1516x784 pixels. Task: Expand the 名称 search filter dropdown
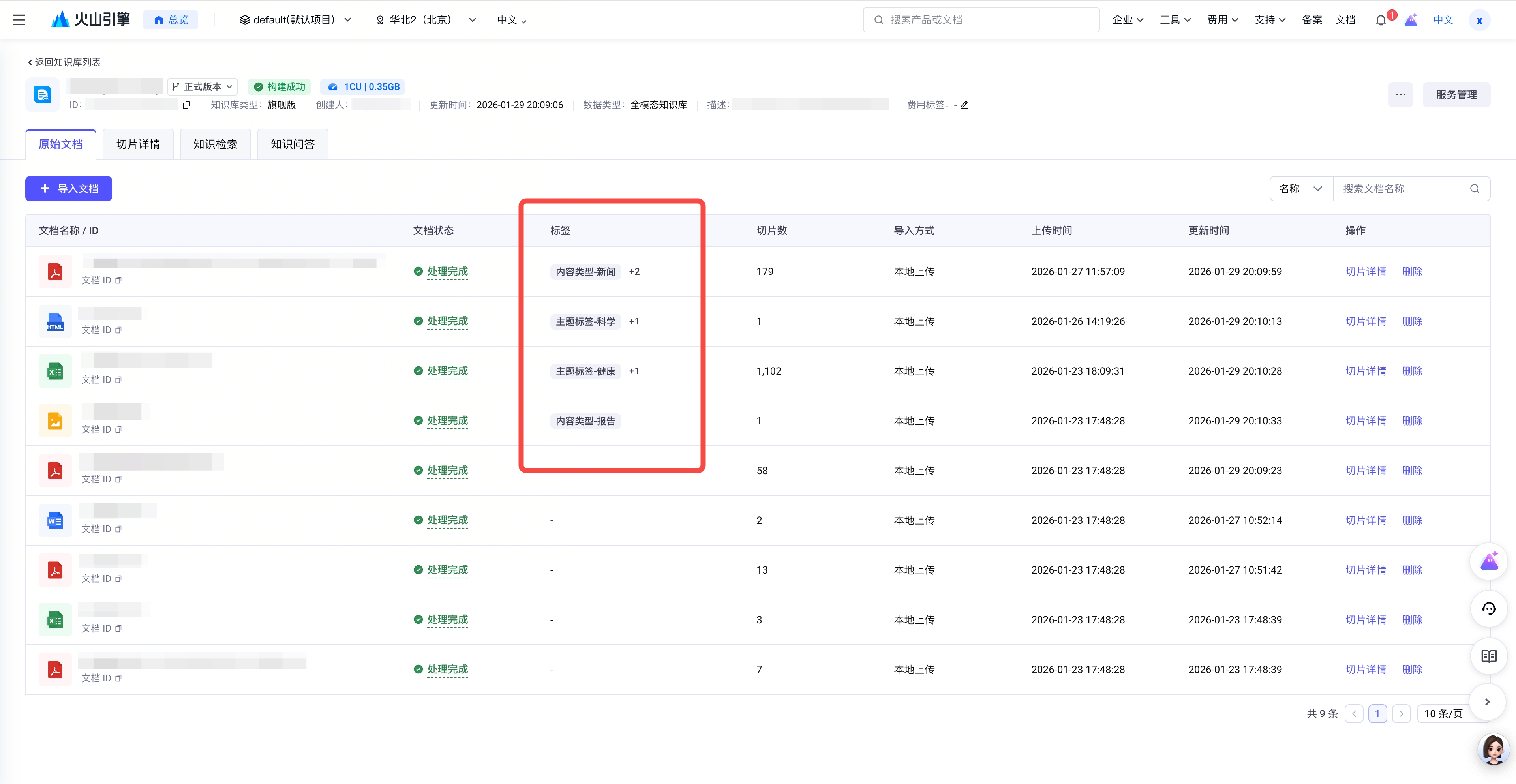pyautogui.click(x=1300, y=189)
